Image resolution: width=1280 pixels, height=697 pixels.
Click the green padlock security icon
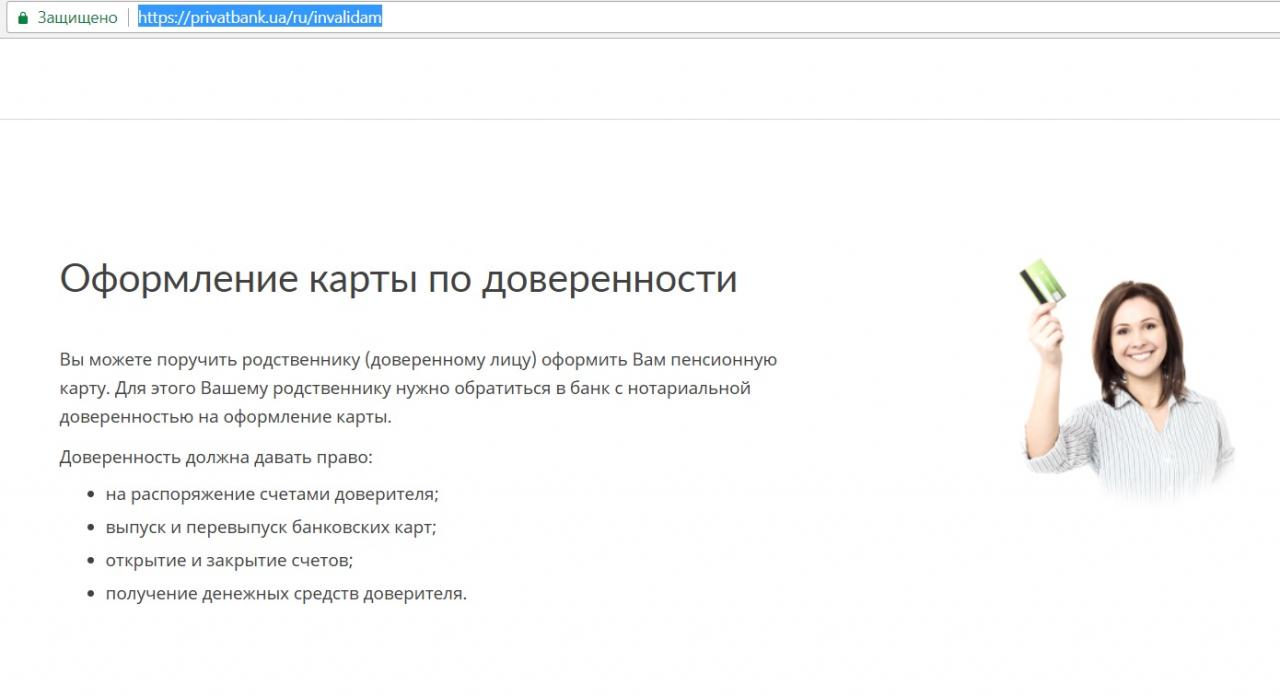pos(23,18)
